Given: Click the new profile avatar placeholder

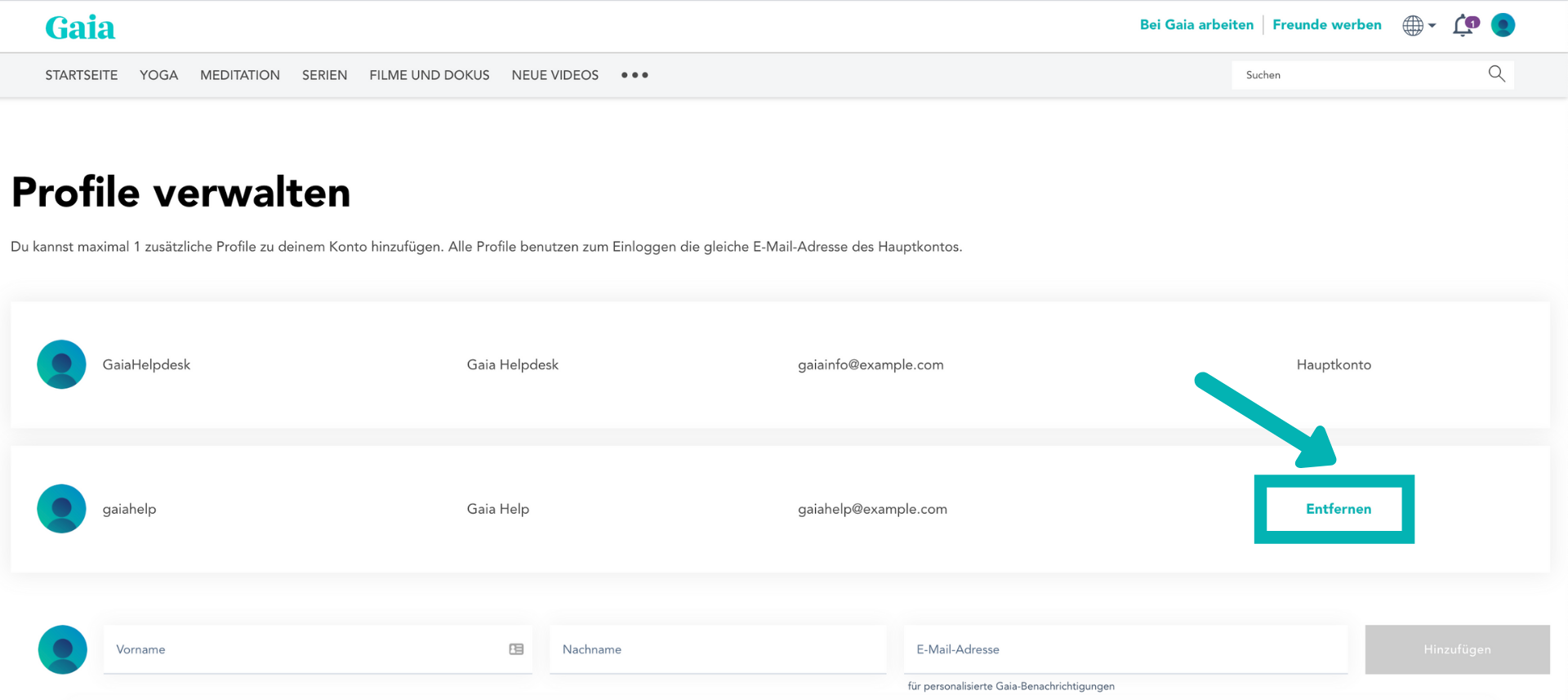Looking at the screenshot, I should [x=63, y=649].
